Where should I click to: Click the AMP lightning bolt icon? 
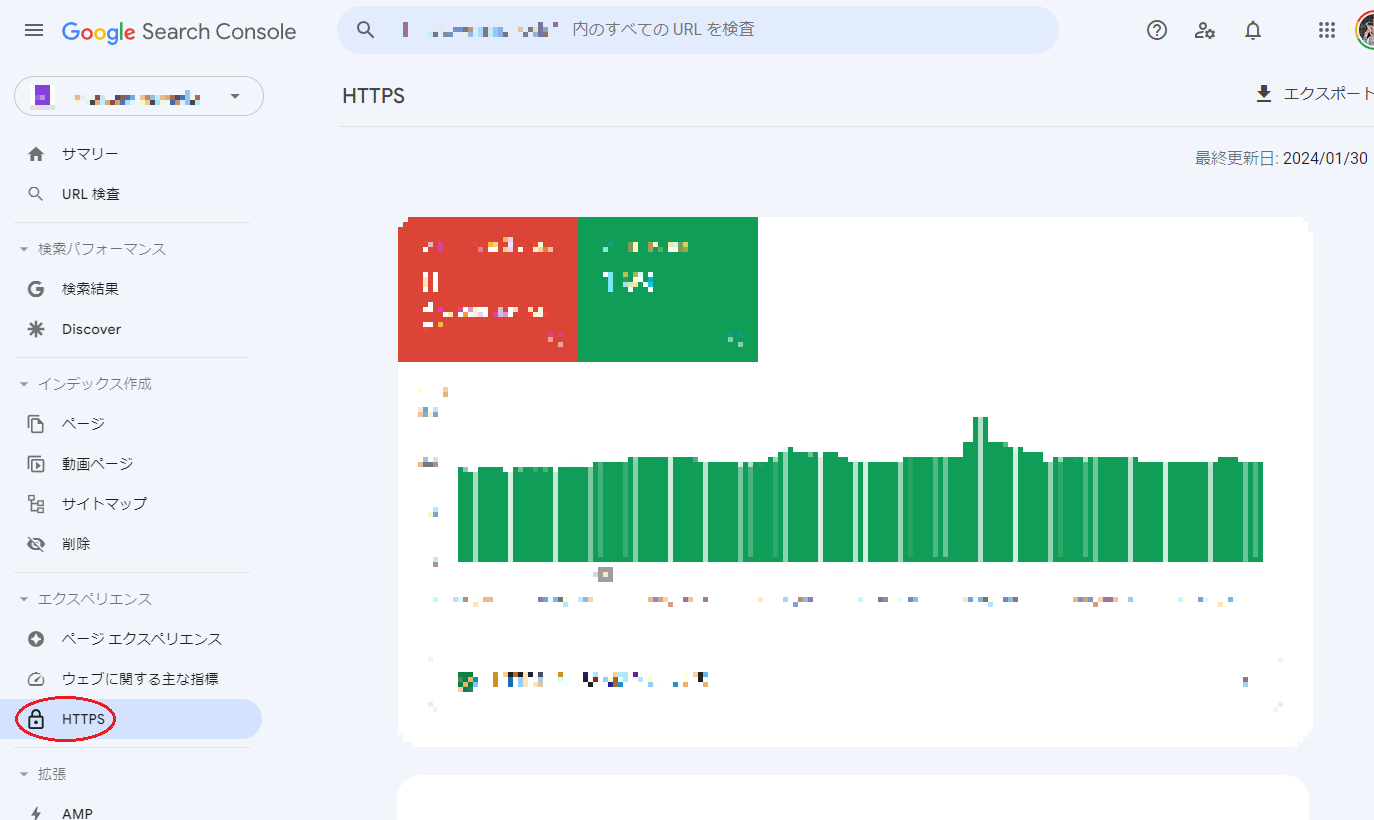36,812
